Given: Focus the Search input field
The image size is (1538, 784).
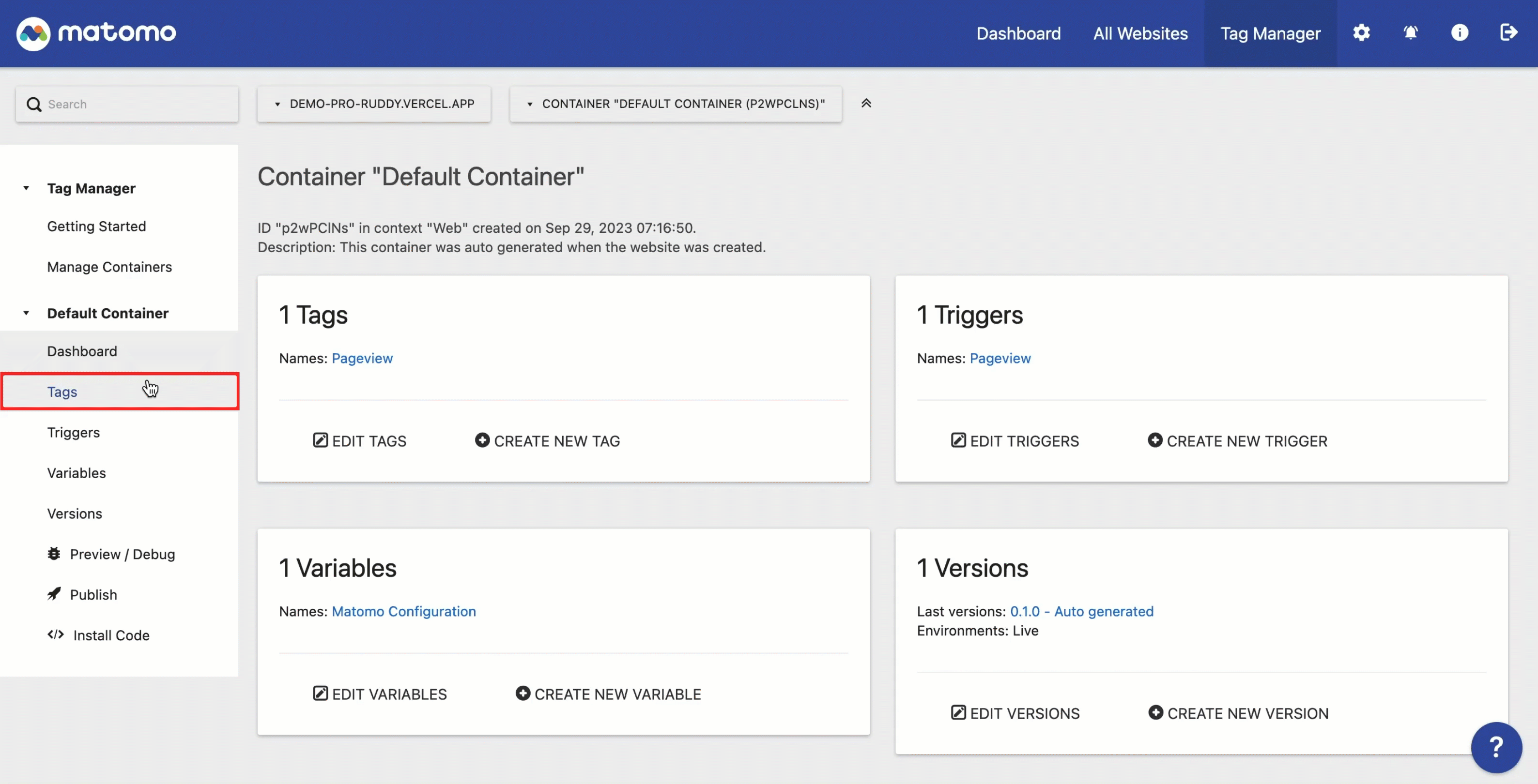Looking at the screenshot, I should click(127, 105).
